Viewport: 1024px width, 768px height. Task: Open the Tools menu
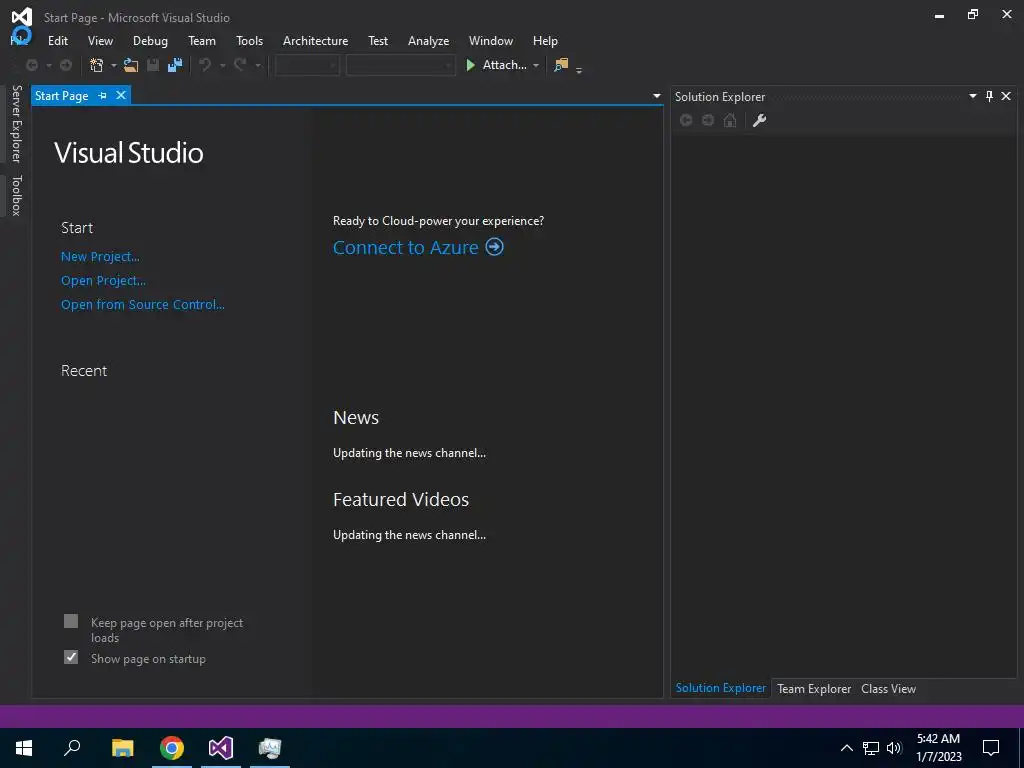click(x=249, y=40)
